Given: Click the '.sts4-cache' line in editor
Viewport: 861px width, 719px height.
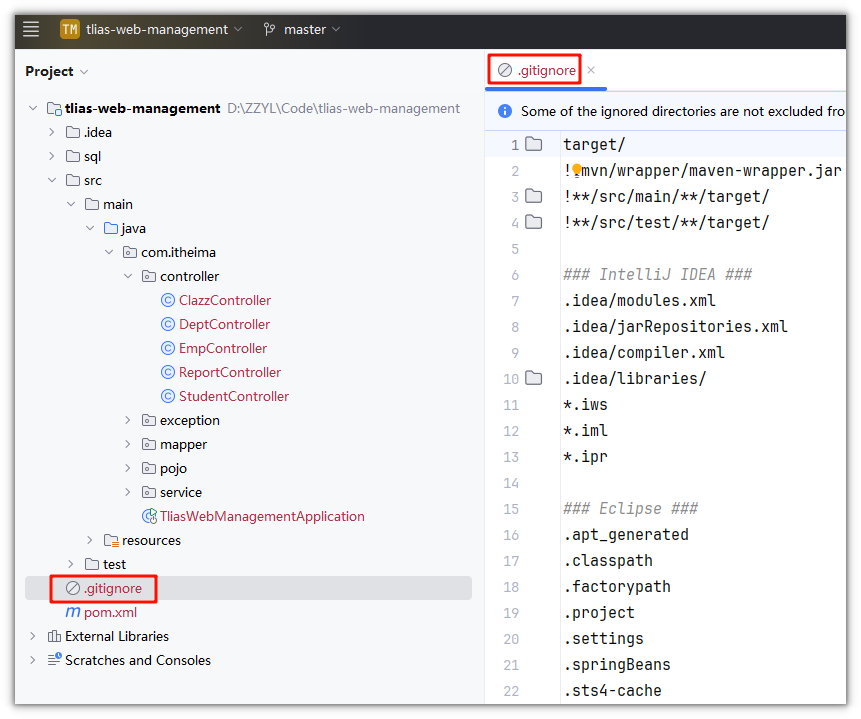Looking at the screenshot, I should (613, 690).
